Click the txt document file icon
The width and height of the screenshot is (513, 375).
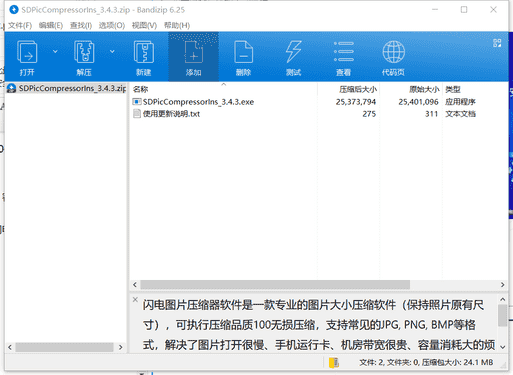pos(137,114)
